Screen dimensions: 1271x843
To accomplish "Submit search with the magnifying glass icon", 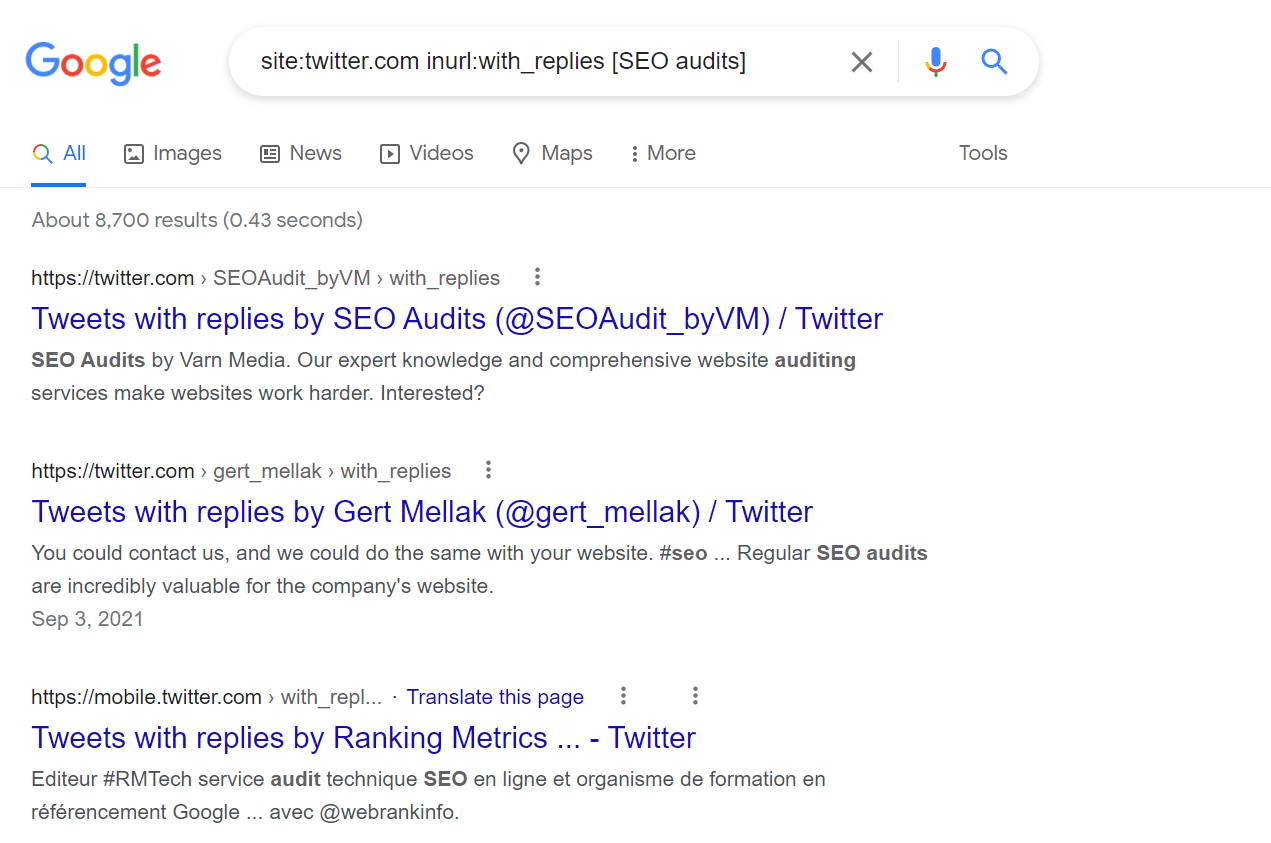I will 994,62.
